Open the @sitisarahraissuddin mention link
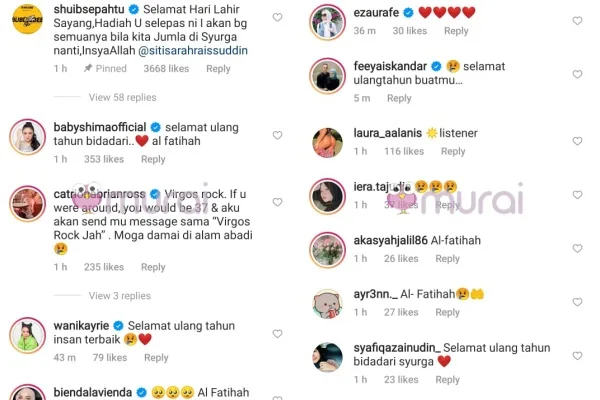The image size is (600, 400). [x=193, y=51]
